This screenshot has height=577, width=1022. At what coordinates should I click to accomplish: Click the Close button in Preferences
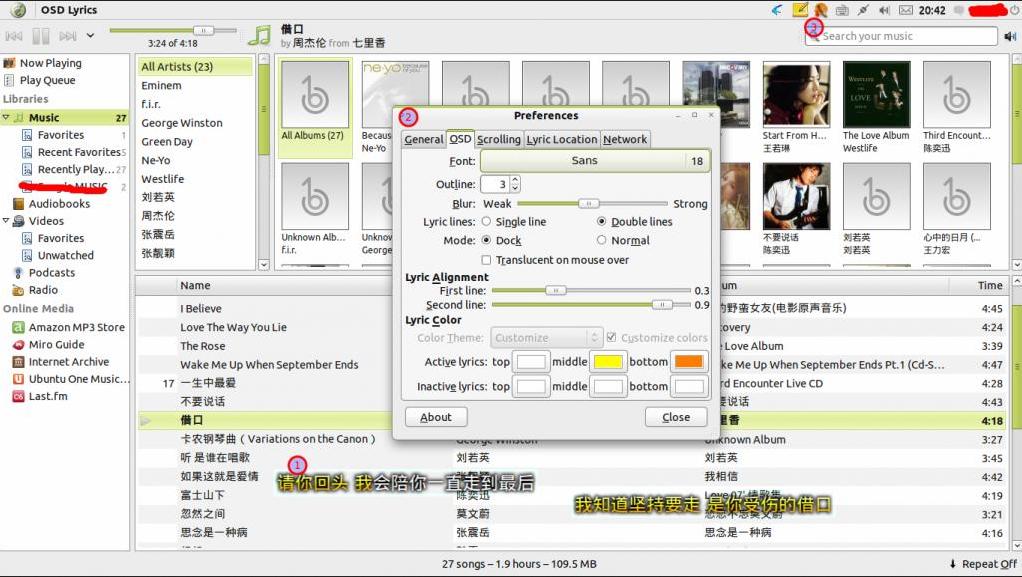(x=676, y=417)
